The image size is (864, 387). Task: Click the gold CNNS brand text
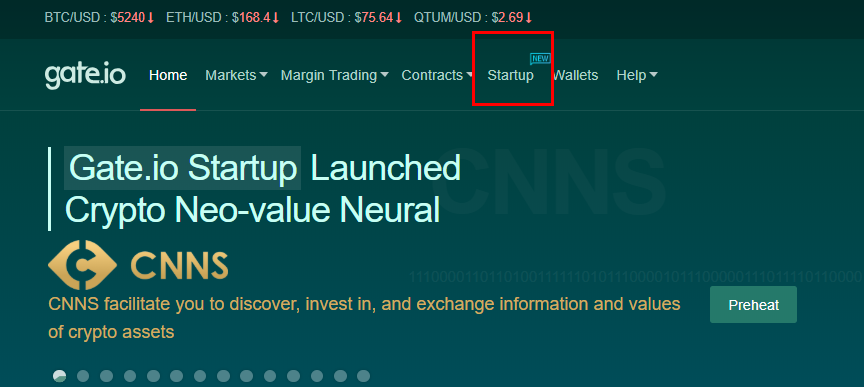point(179,265)
